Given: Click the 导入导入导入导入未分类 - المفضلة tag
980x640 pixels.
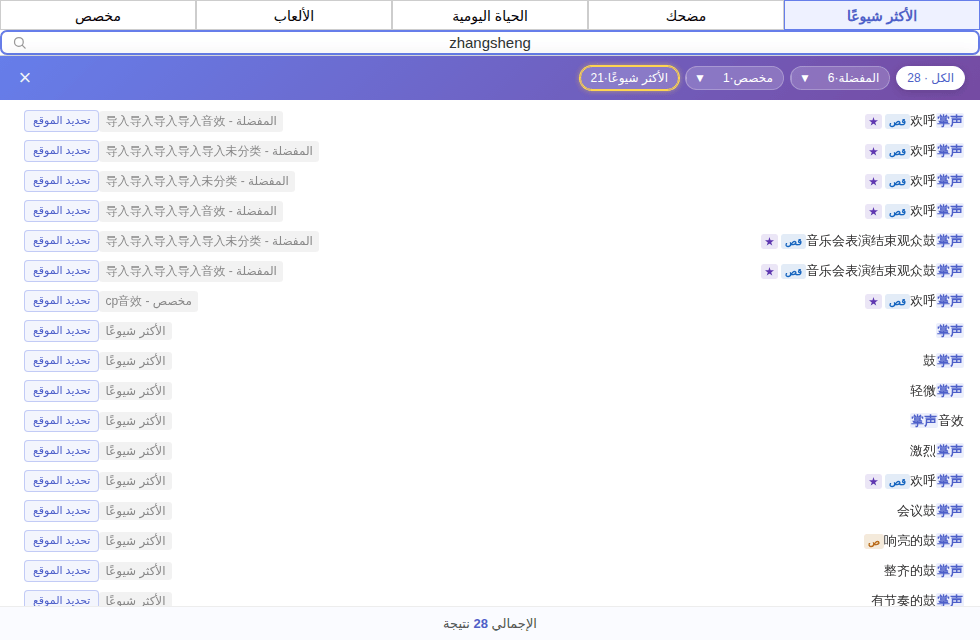Looking at the screenshot, I should tap(197, 181).
